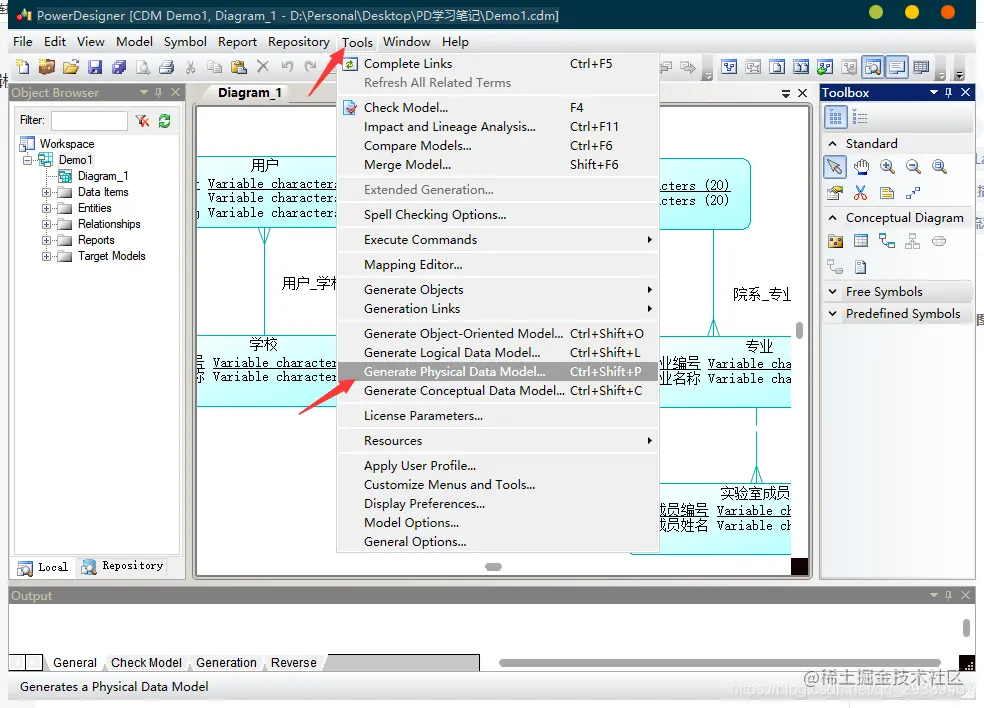
Task: Click the Paste clipboard toolbar icon
Action: 238,67
